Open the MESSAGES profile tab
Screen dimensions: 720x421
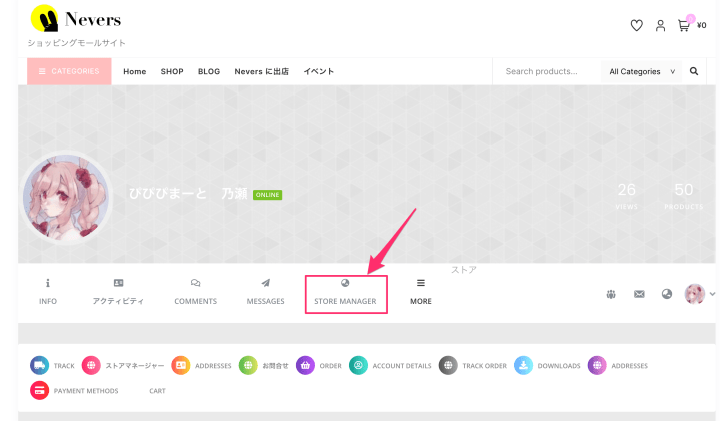tap(265, 292)
